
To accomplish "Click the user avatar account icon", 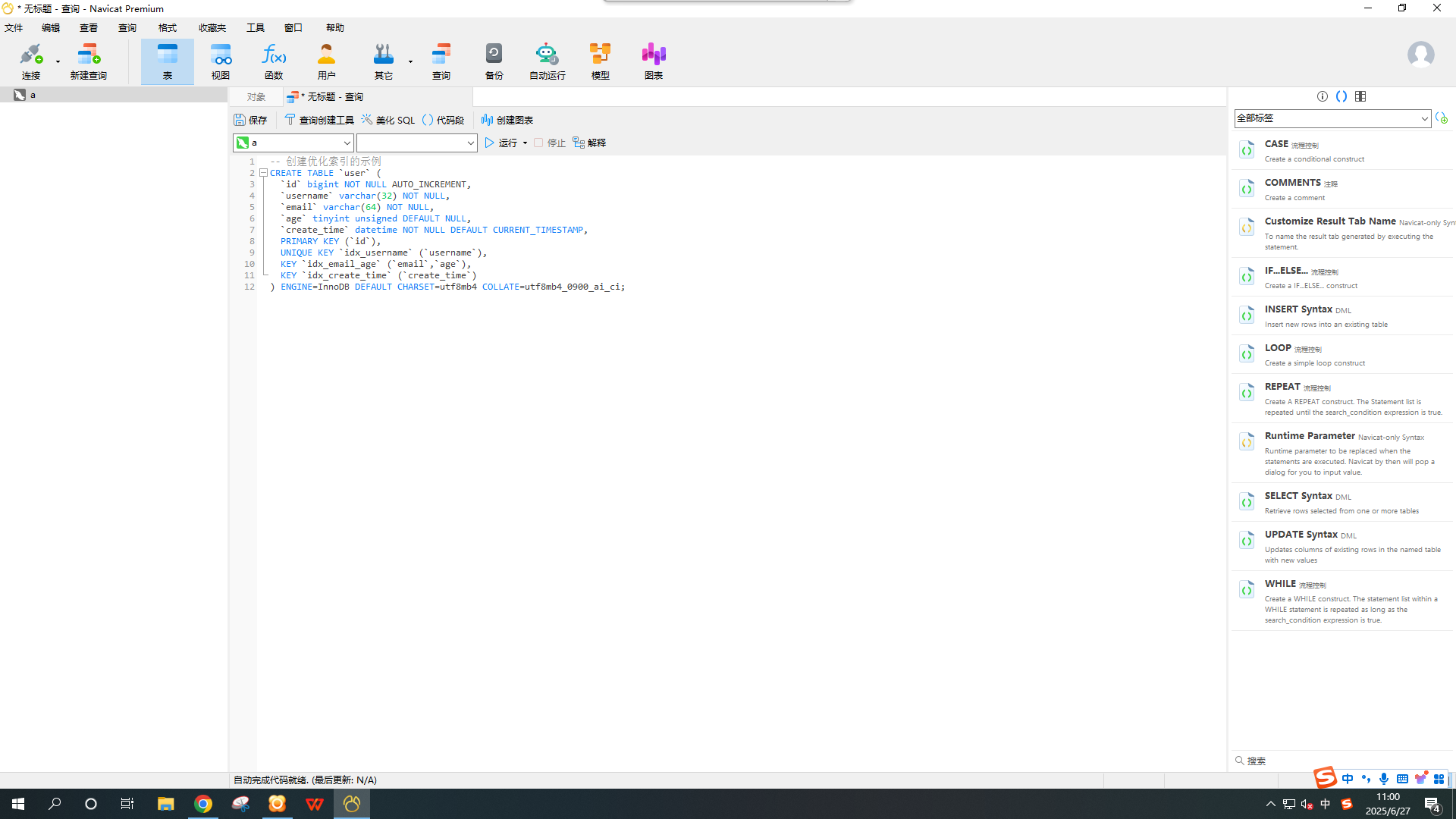I will [x=1420, y=55].
